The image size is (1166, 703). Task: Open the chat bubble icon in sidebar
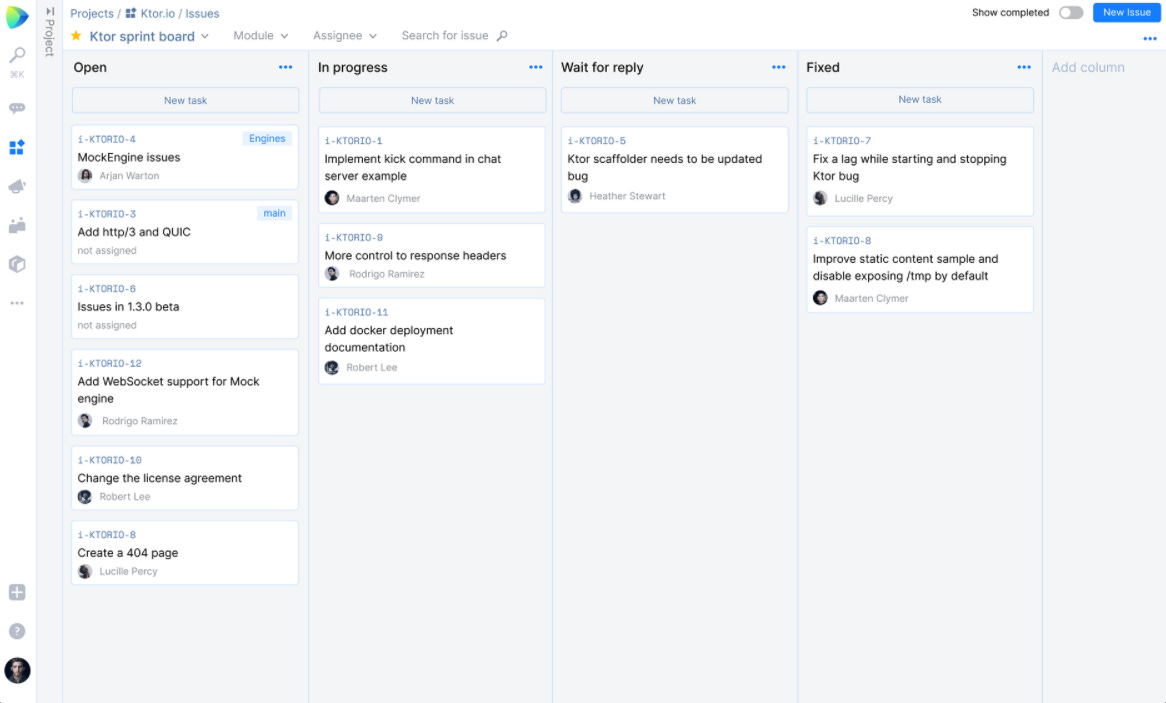pyautogui.click(x=17, y=109)
